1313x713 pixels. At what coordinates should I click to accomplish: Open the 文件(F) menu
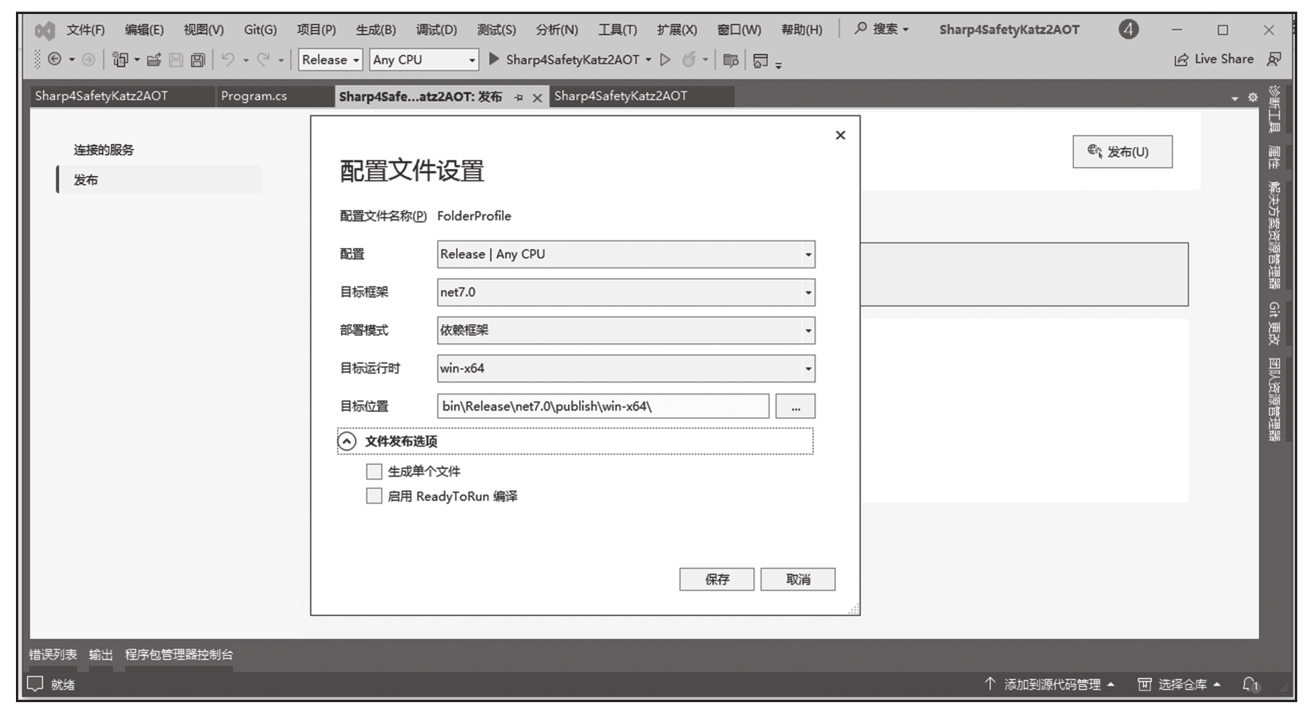tap(86, 30)
